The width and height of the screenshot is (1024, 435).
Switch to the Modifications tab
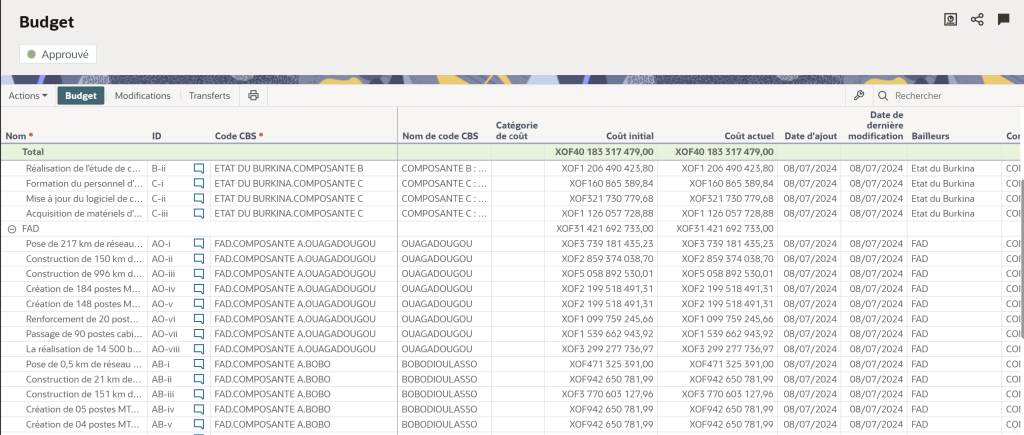(142, 96)
